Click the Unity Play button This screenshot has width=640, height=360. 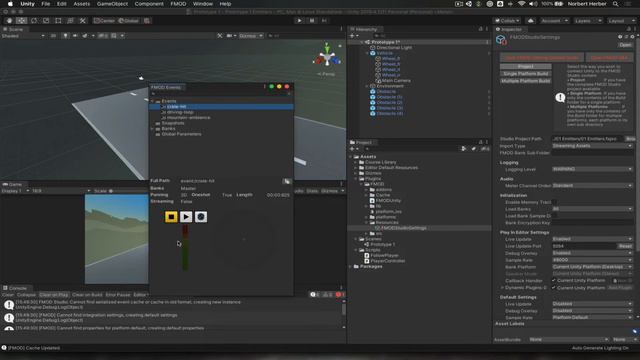(x=300, y=20)
